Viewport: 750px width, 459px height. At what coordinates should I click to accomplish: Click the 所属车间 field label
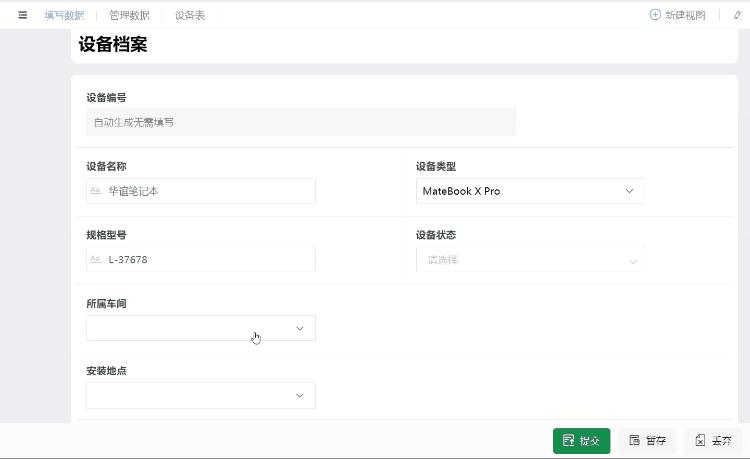pyautogui.click(x=106, y=304)
